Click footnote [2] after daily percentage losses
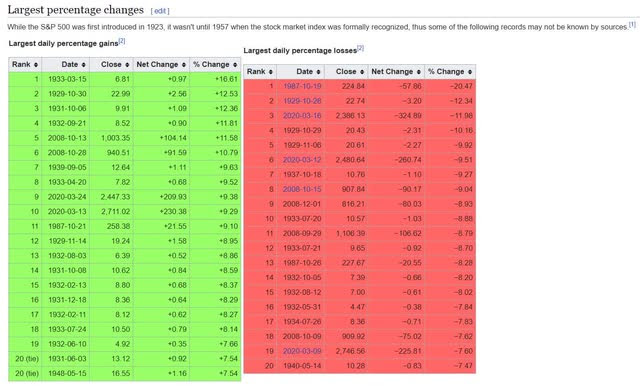The width and height of the screenshot is (640, 388). (x=360, y=48)
